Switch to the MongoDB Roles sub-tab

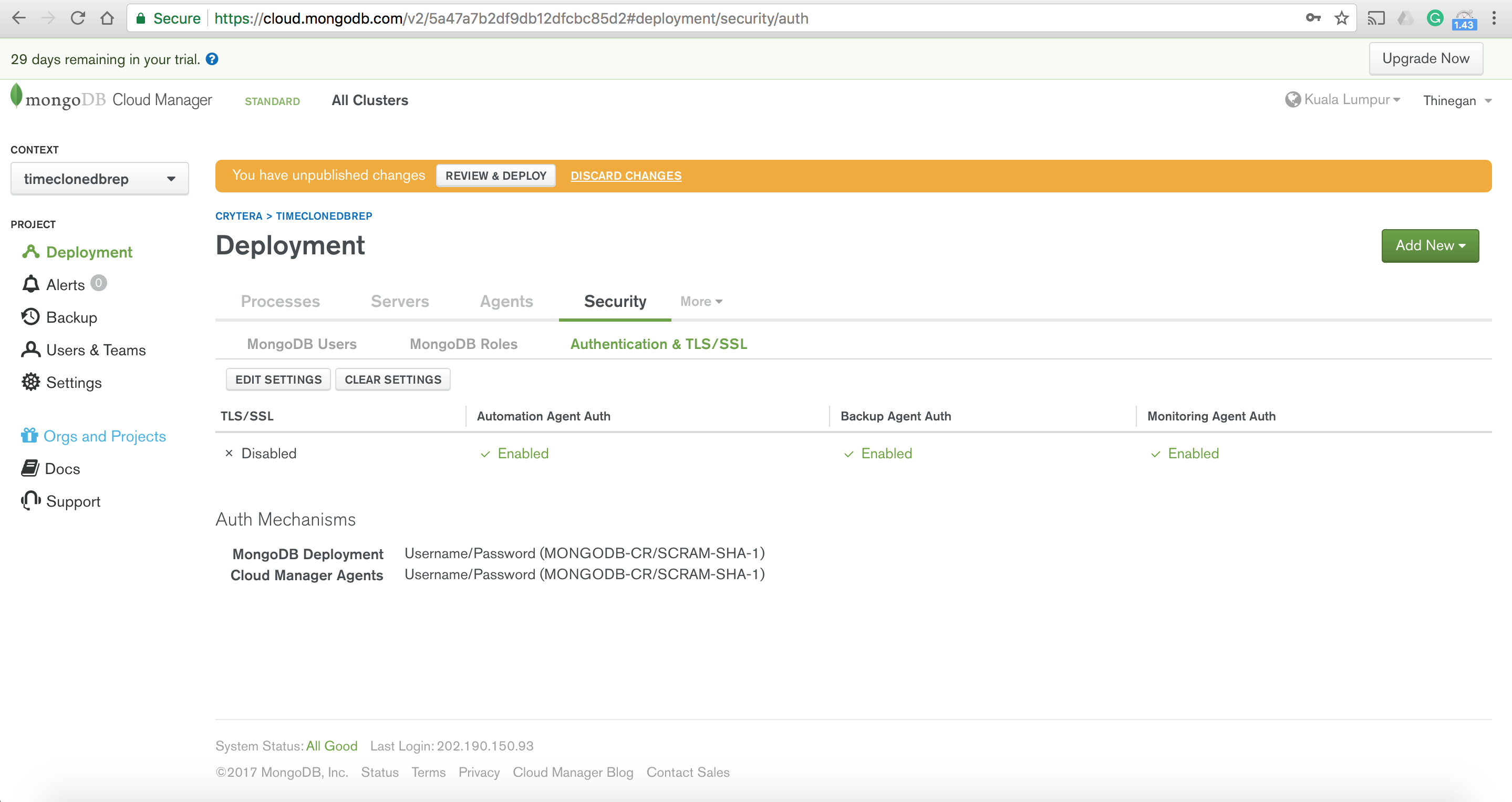pos(463,344)
